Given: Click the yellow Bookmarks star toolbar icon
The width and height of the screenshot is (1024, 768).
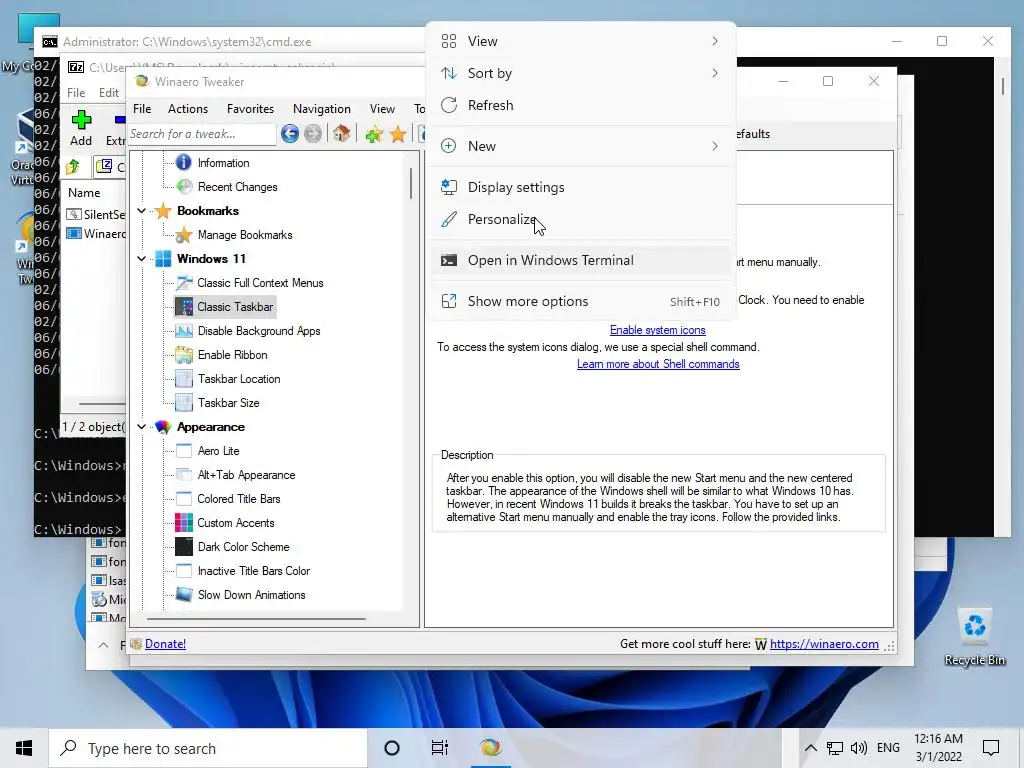Looking at the screenshot, I should point(398,135).
